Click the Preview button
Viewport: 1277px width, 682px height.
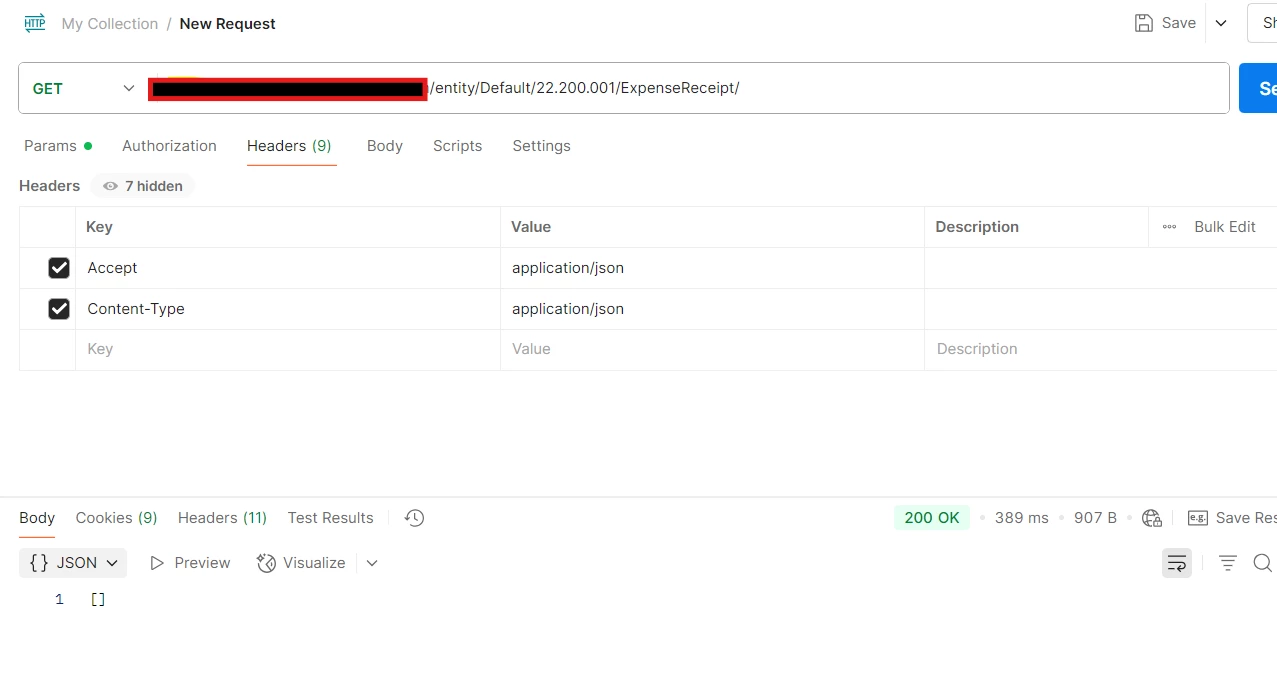(190, 563)
